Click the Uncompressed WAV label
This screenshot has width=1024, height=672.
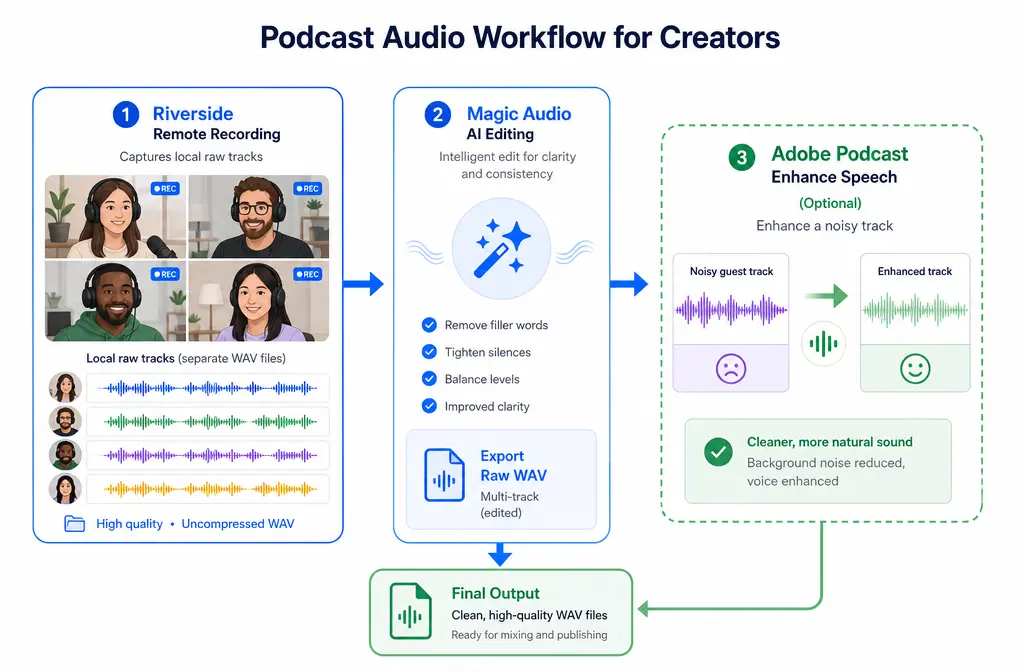point(238,524)
